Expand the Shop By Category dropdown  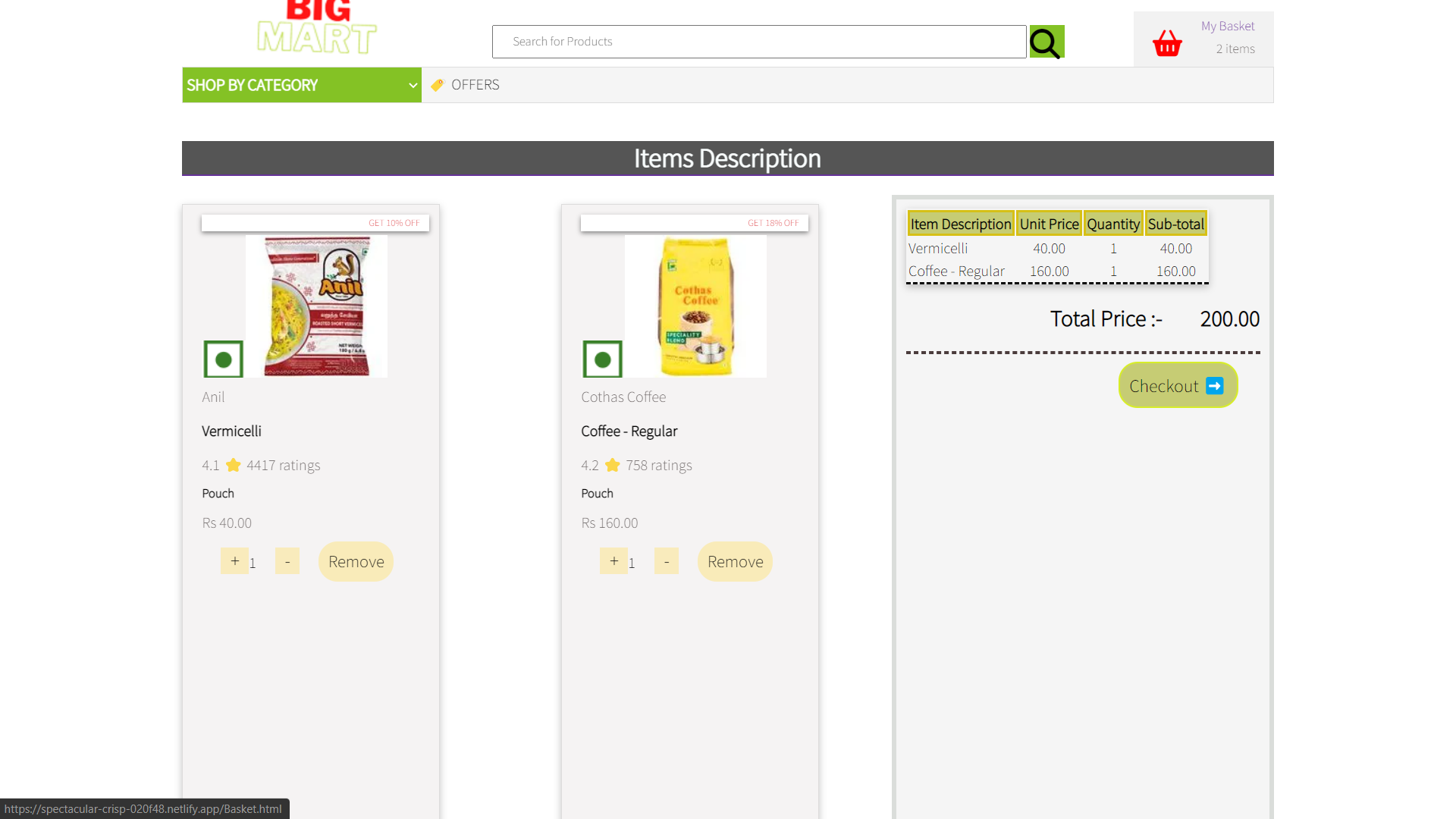(x=302, y=85)
